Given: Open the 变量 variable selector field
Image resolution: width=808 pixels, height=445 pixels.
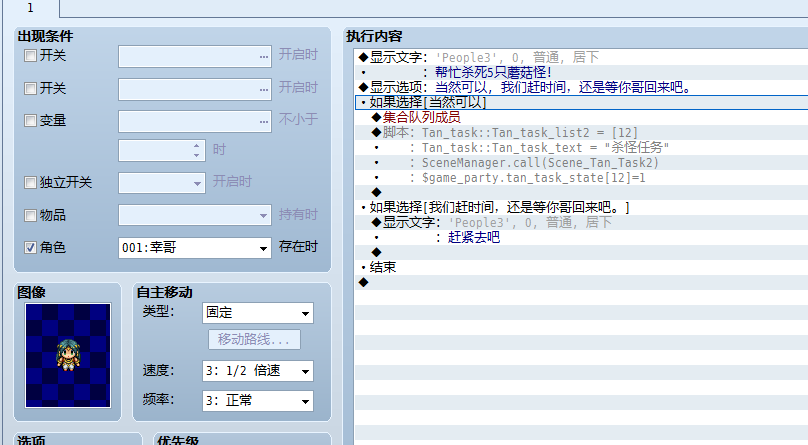Looking at the screenshot, I should tap(195, 122).
